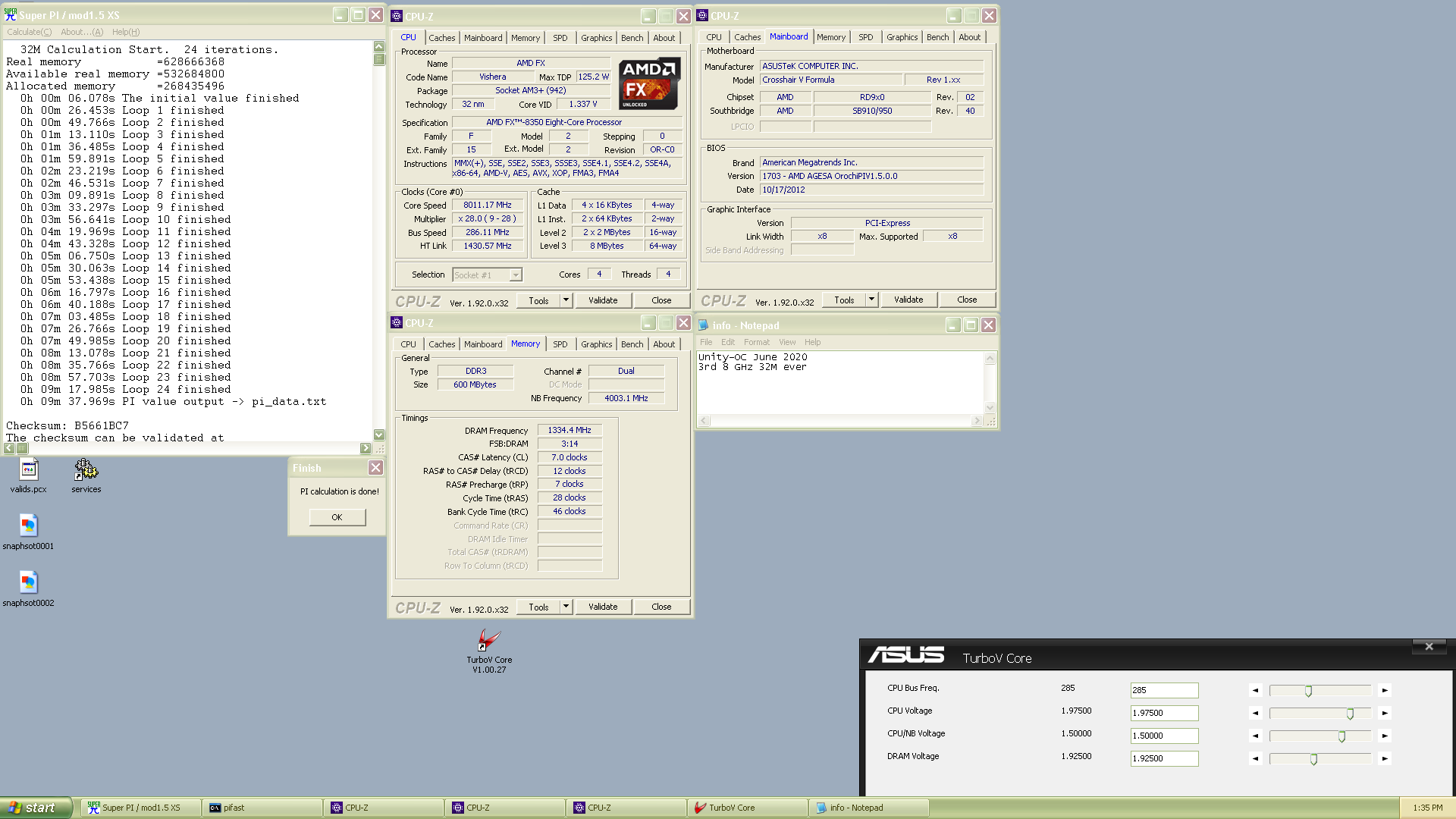Switch to Super PI / mod1.5 XS taskbar item
1456x819 pixels.
[141, 808]
